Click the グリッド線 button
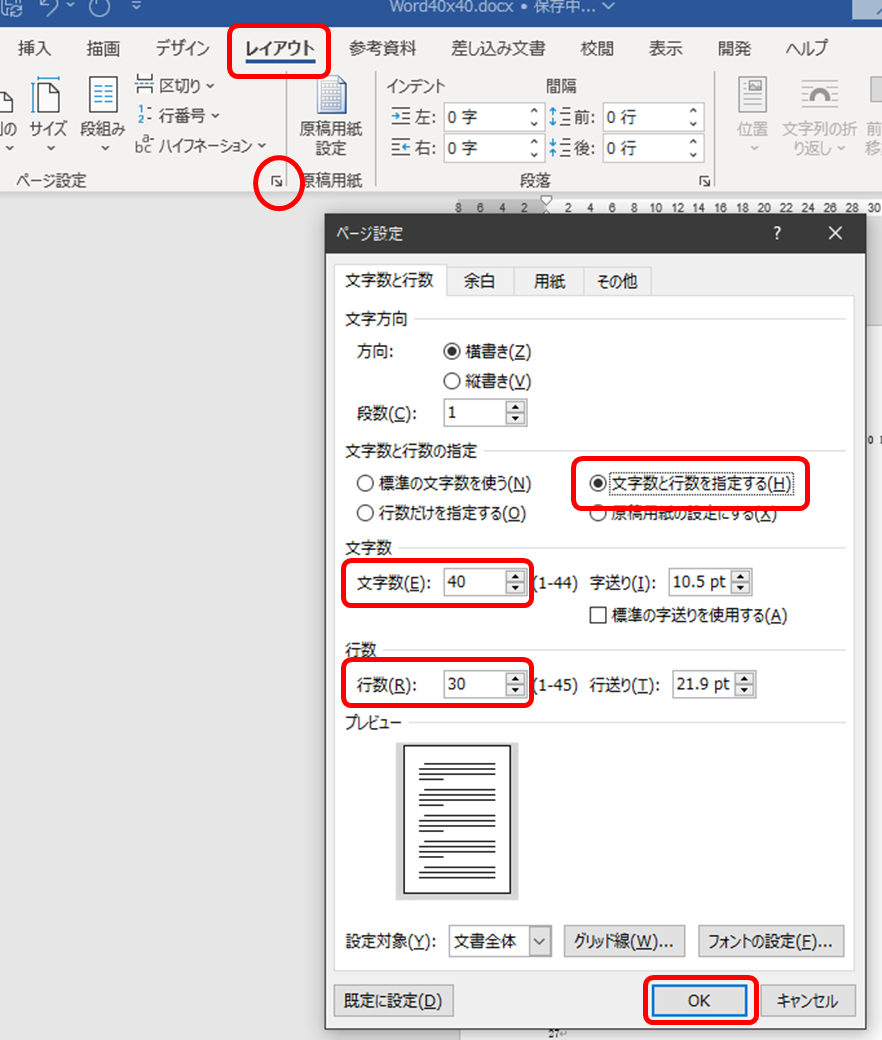This screenshot has height=1040, width=882. pos(624,941)
